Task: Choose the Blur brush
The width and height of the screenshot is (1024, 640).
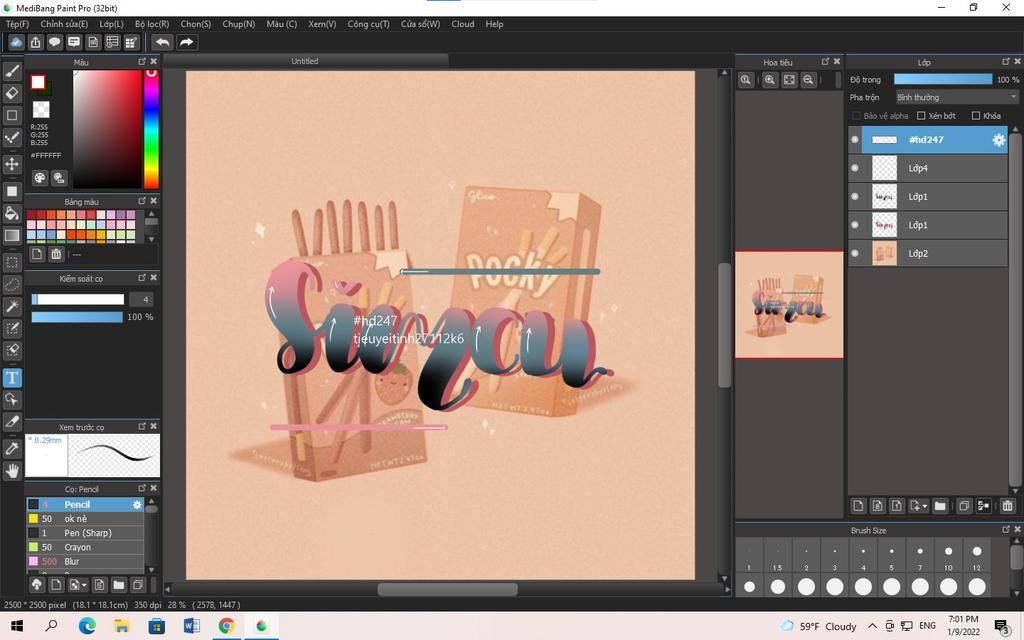Action: pyautogui.click(x=85, y=562)
